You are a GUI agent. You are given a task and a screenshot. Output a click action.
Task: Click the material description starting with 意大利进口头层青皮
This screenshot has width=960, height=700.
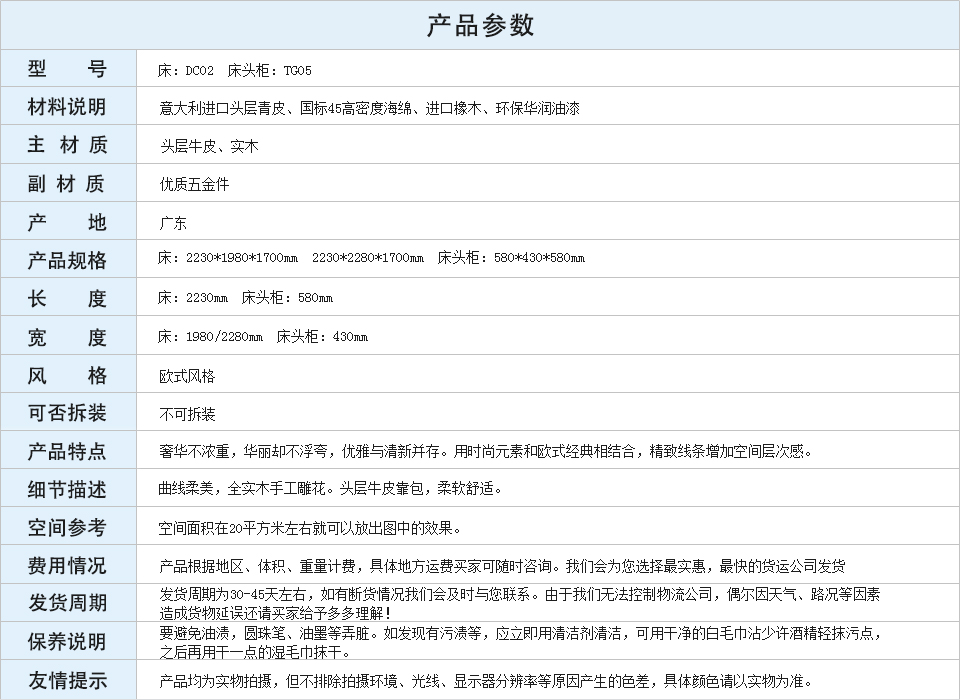(369, 108)
